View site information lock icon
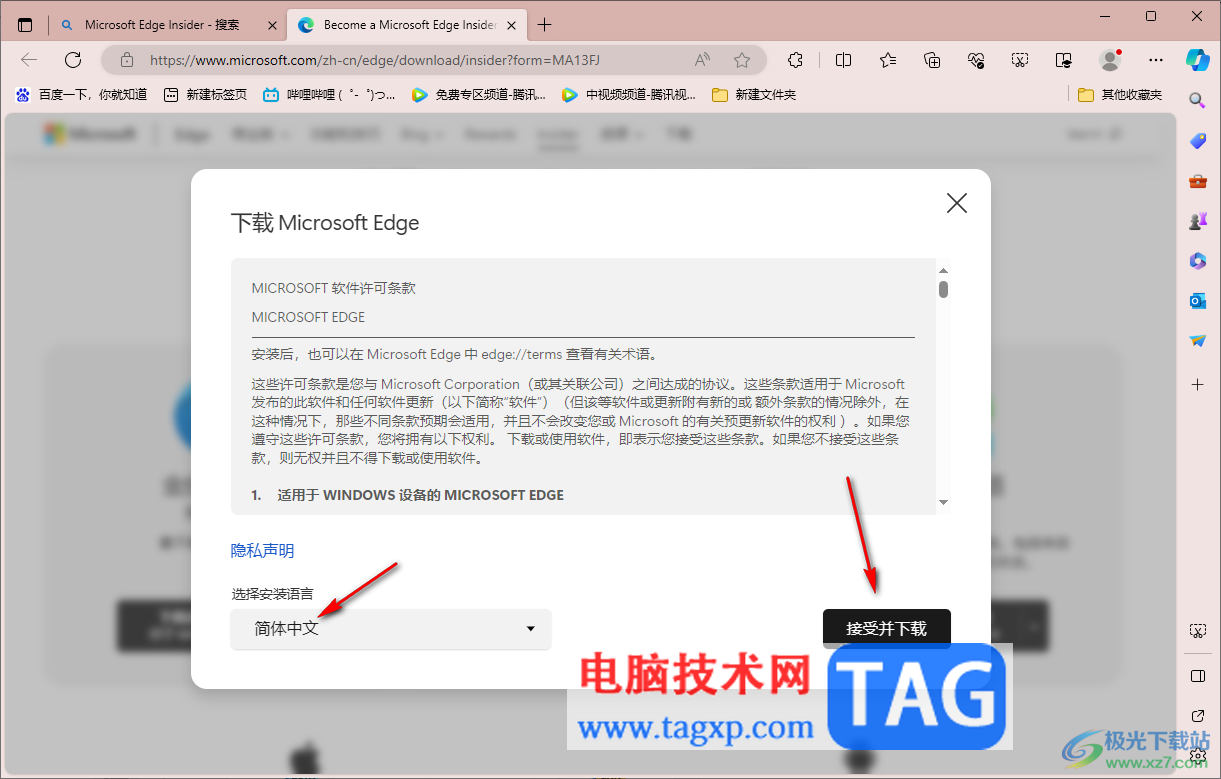Image resolution: width=1221 pixels, height=779 pixels. pyautogui.click(x=126, y=60)
